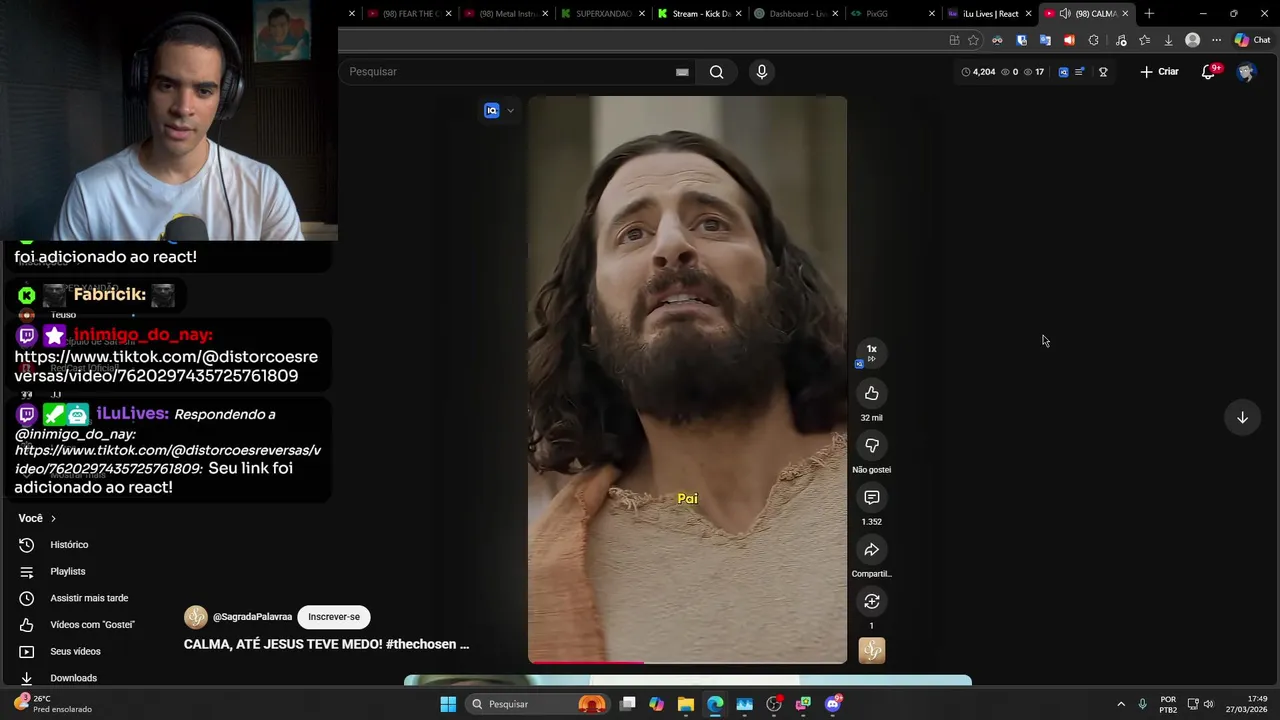Open Microsoft Edge from the taskbar
The width and height of the screenshot is (1280, 720).
(x=715, y=704)
